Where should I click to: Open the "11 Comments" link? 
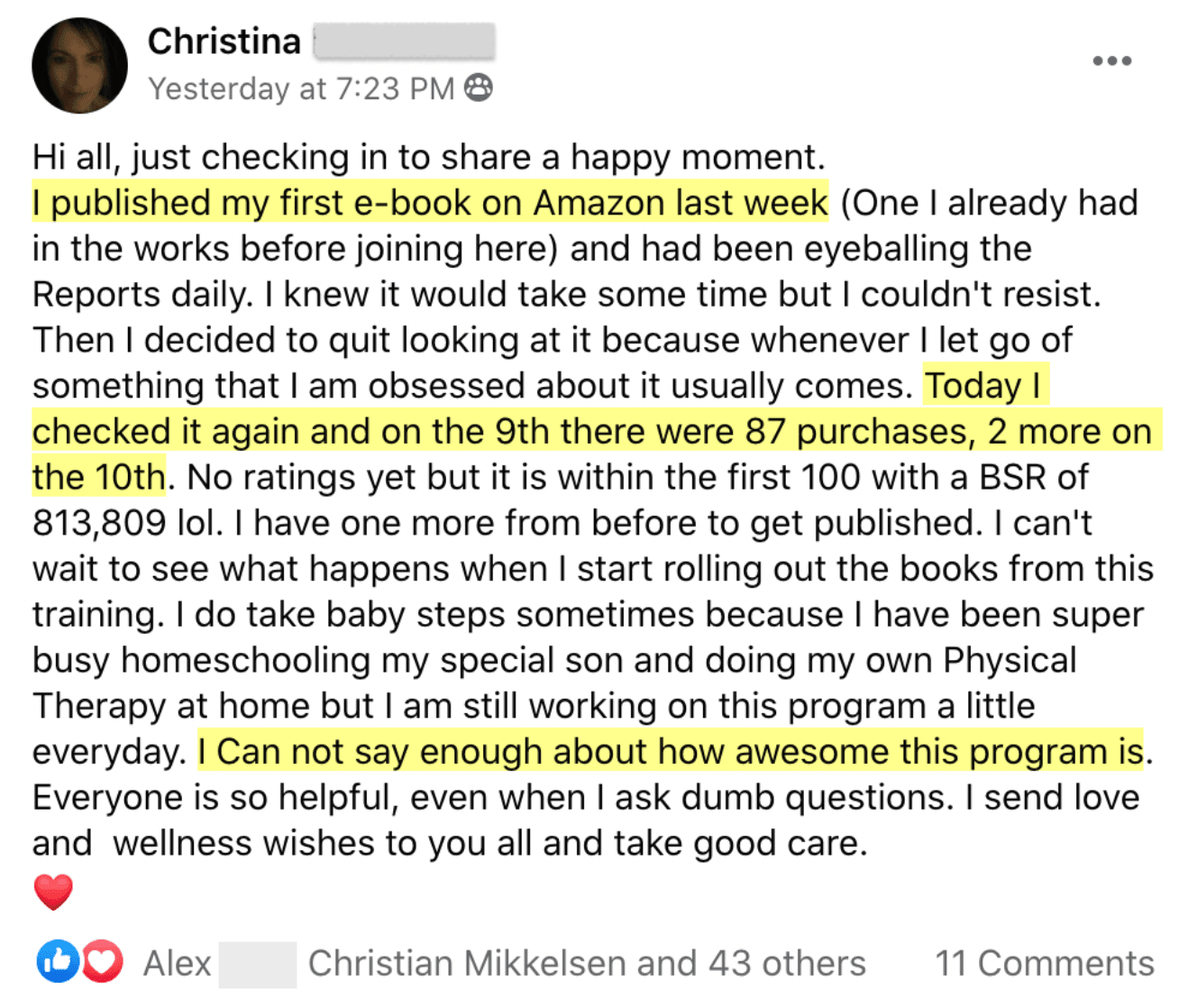point(1044,963)
